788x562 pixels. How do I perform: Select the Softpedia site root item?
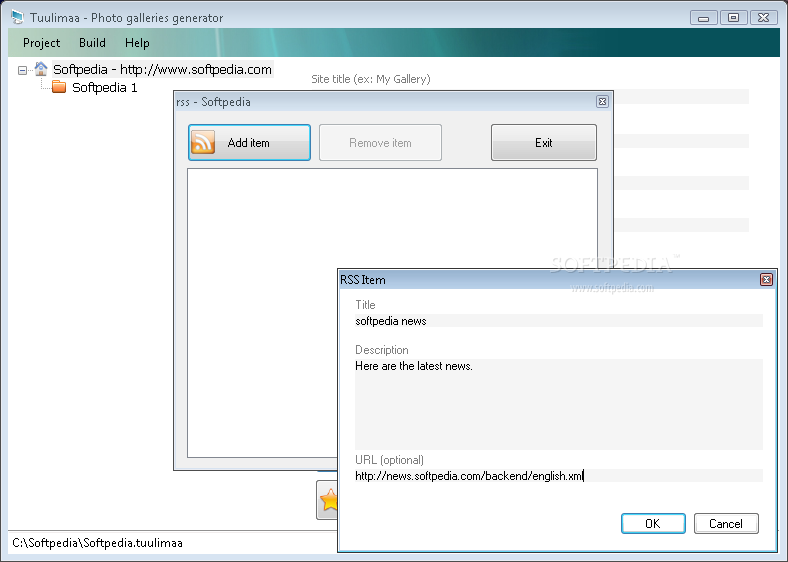[162, 69]
